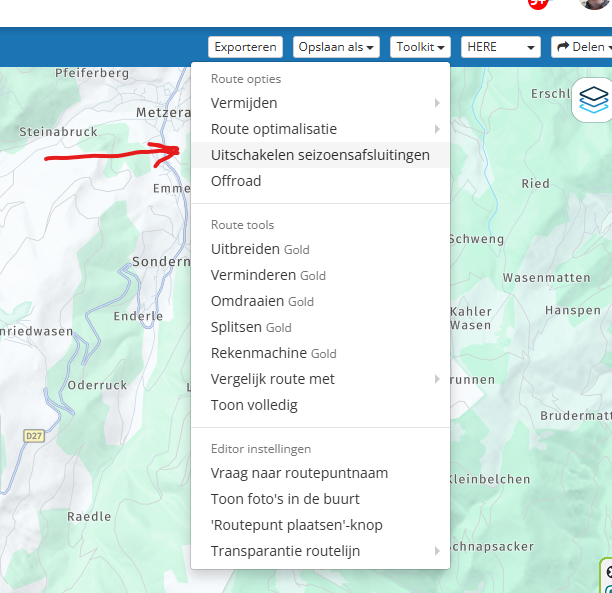Screen dimensions: 612x593
Task: Click the user profile avatar
Action: coord(595,4)
